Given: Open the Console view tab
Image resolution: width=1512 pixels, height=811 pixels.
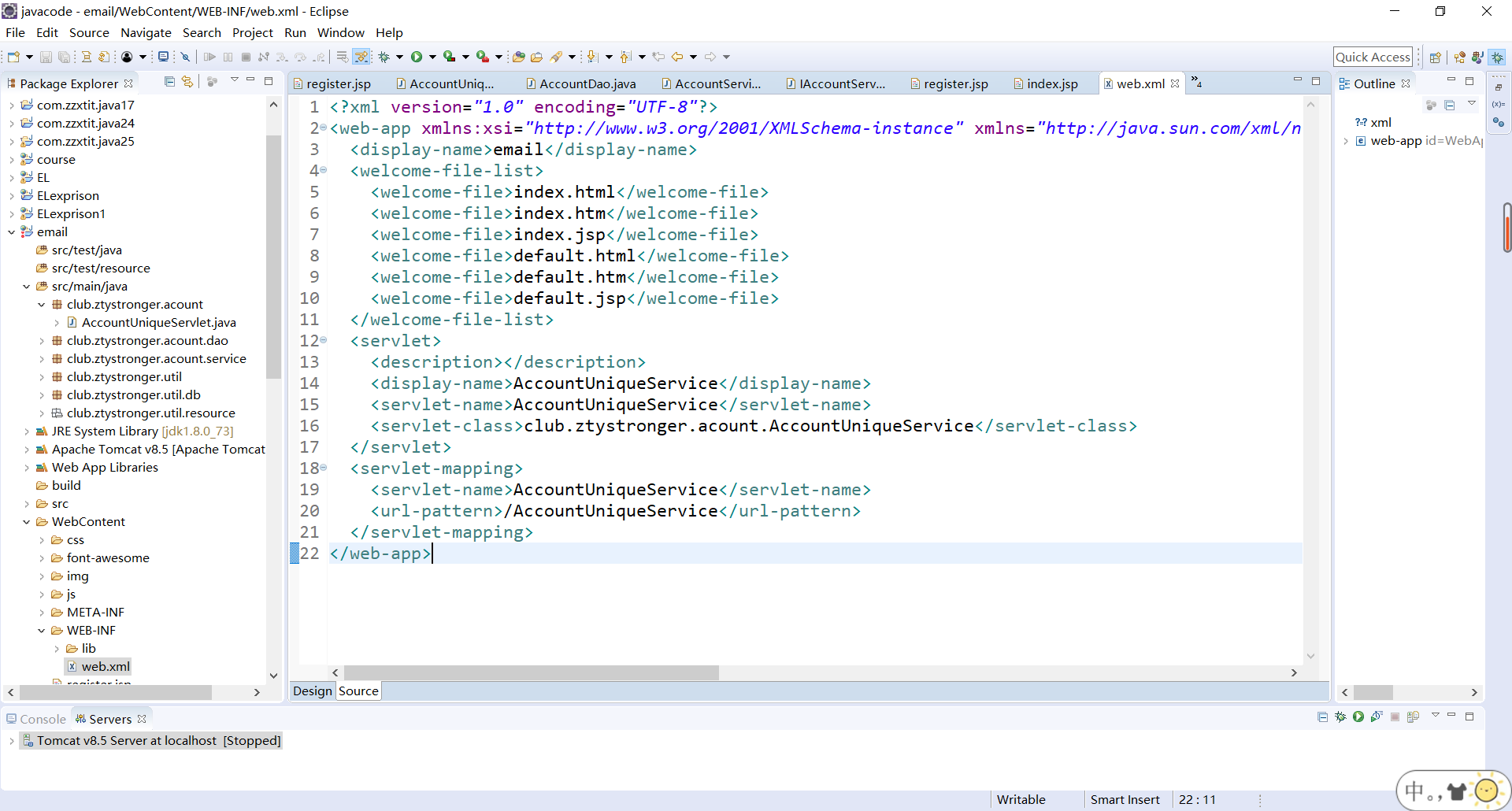Looking at the screenshot, I should 36,719.
